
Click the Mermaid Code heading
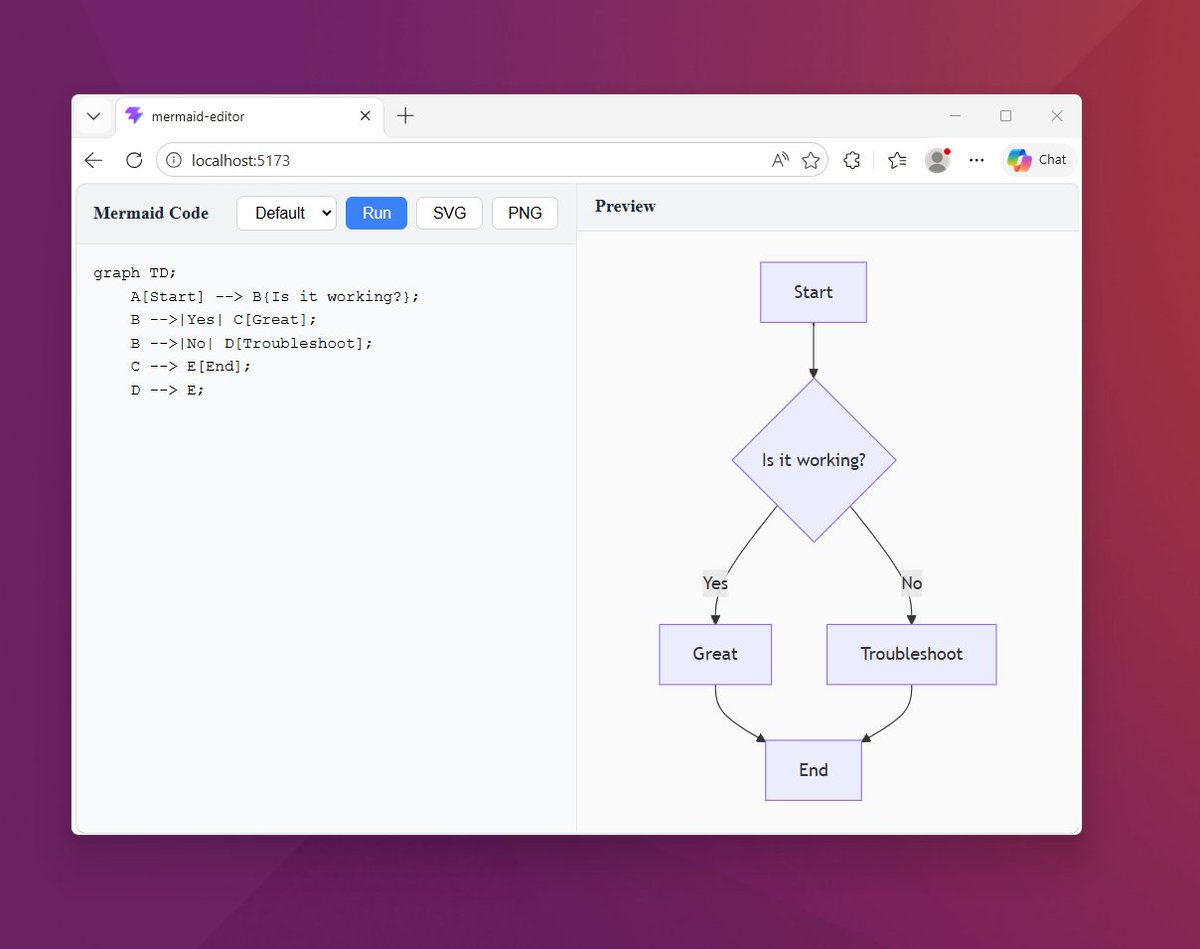point(151,213)
